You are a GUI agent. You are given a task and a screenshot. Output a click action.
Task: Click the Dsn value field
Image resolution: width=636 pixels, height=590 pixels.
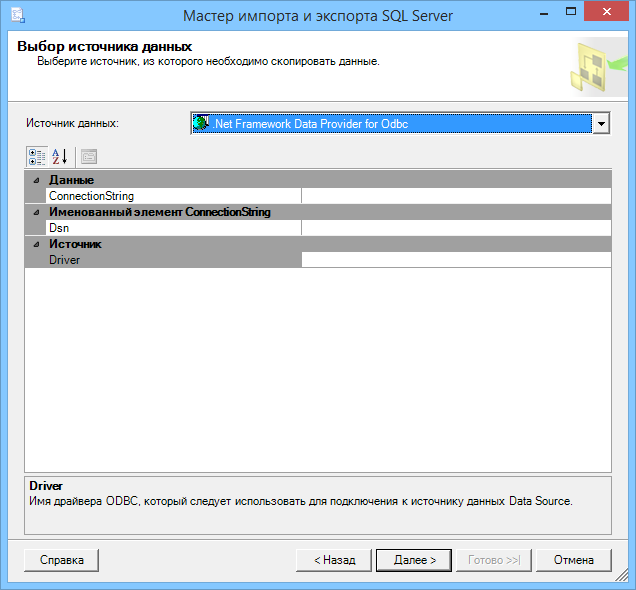pyautogui.click(x=456, y=228)
